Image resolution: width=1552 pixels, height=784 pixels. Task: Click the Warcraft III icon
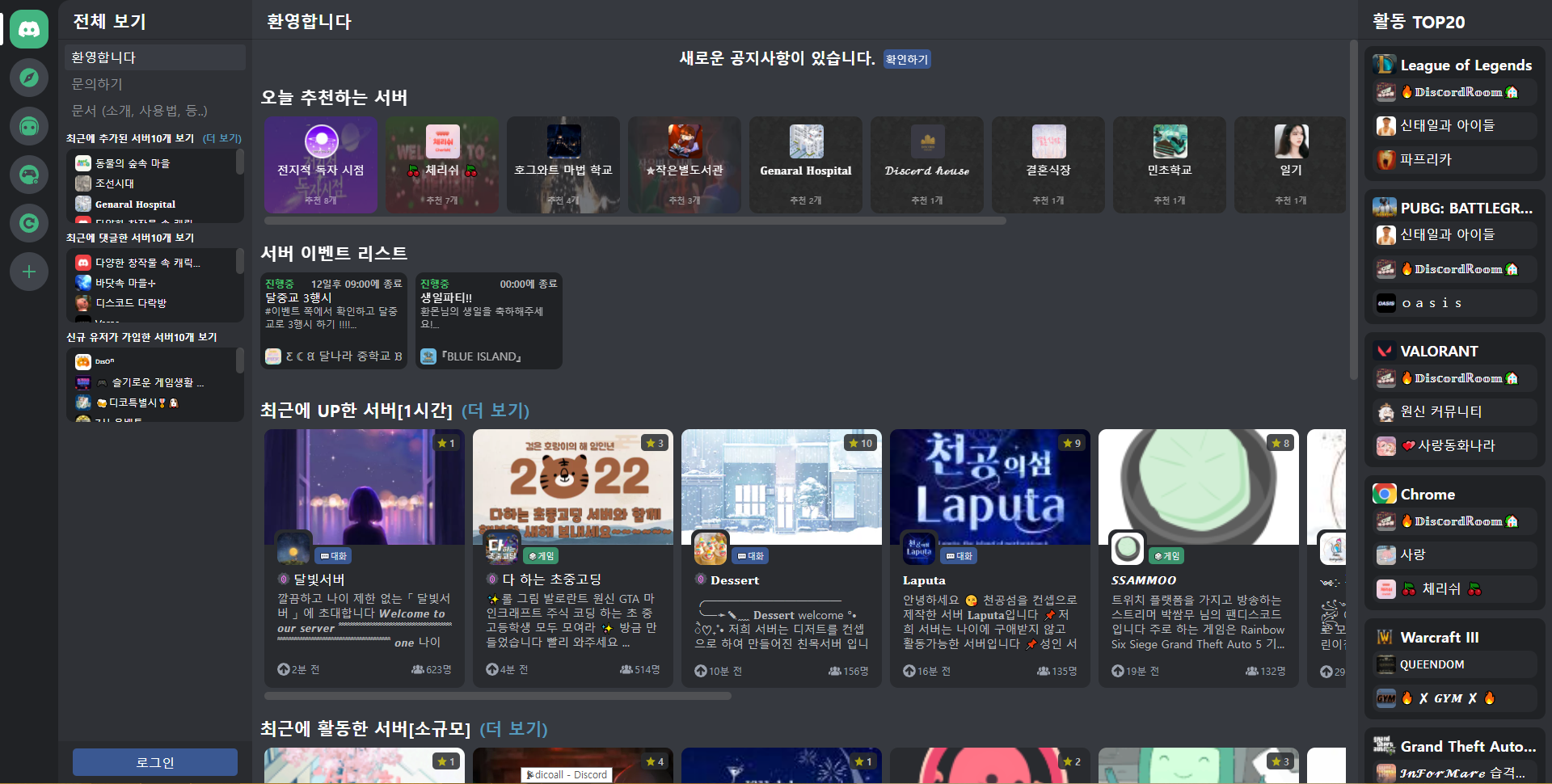point(1384,637)
